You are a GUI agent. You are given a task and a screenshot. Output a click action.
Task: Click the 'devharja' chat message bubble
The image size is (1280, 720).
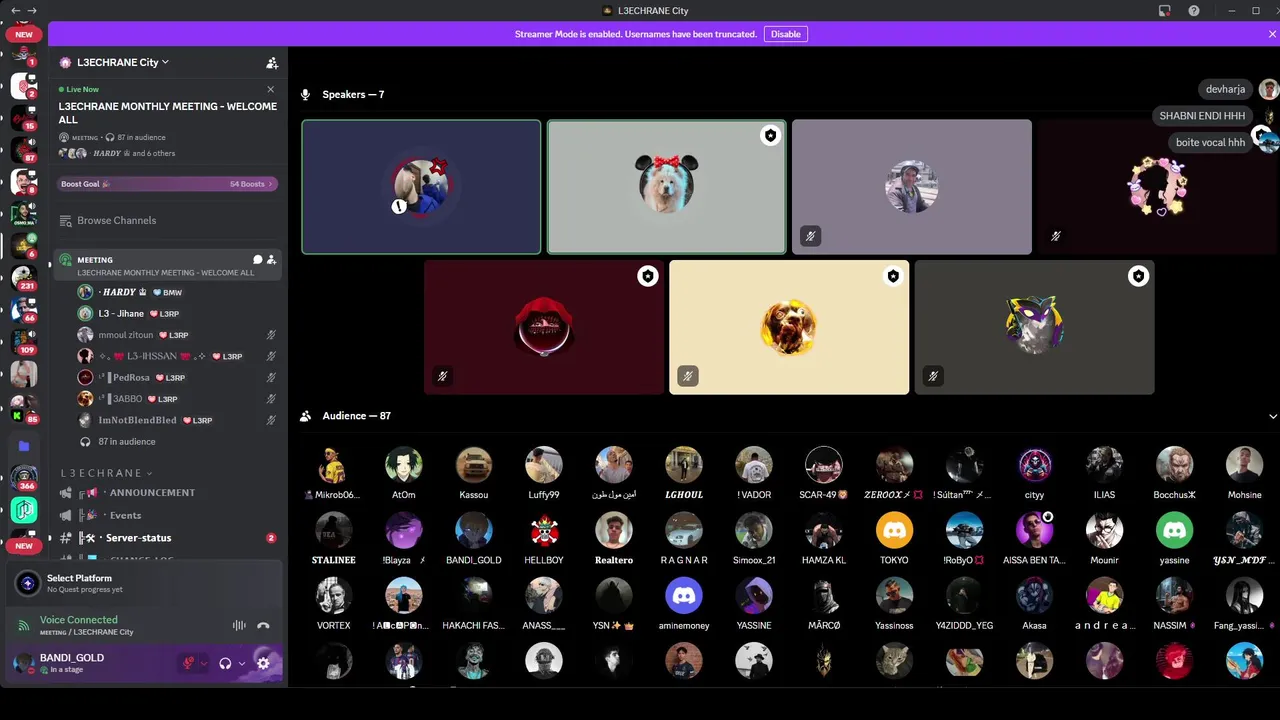(x=1225, y=90)
